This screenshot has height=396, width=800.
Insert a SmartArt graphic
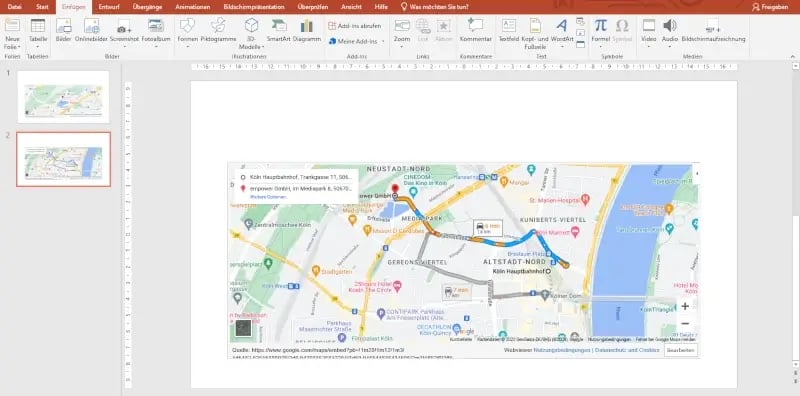click(x=279, y=31)
